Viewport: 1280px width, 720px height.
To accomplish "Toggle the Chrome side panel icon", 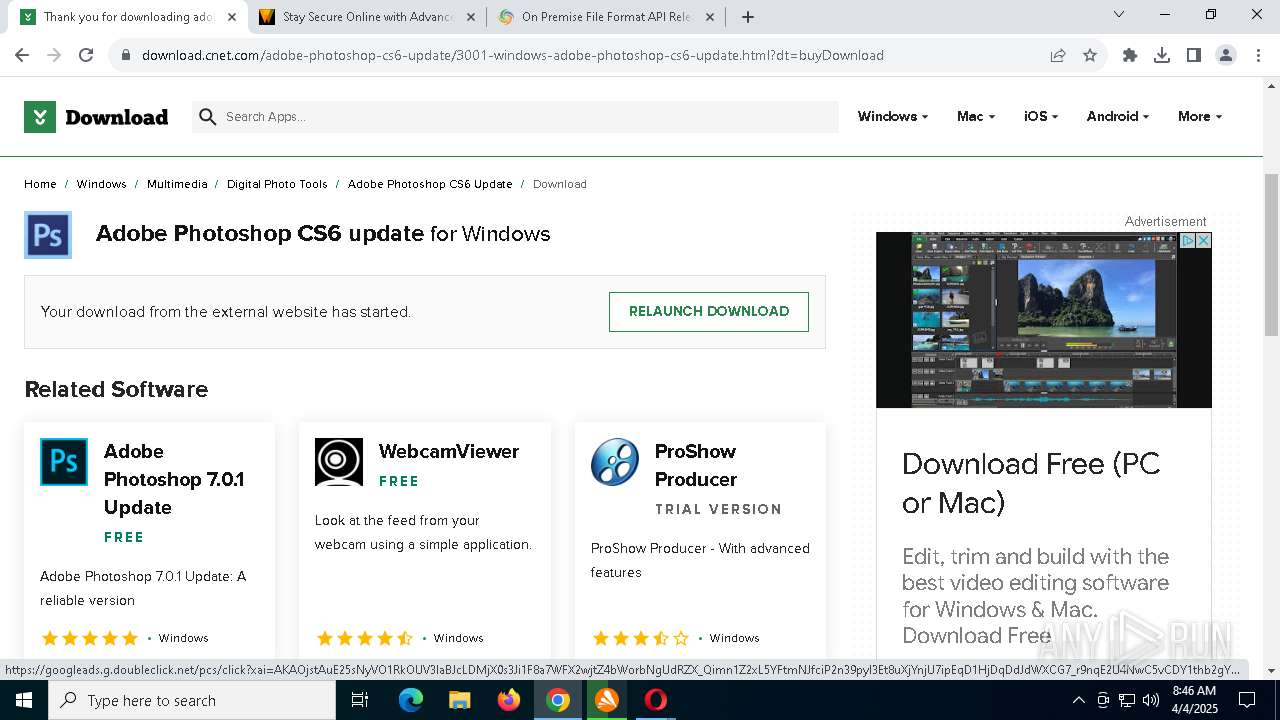I will [x=1194, y=55].
